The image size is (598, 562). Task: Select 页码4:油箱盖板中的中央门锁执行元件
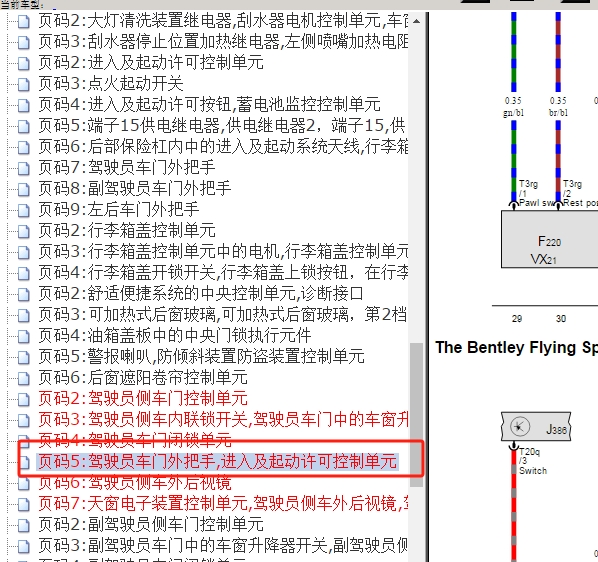click(175, 336)
